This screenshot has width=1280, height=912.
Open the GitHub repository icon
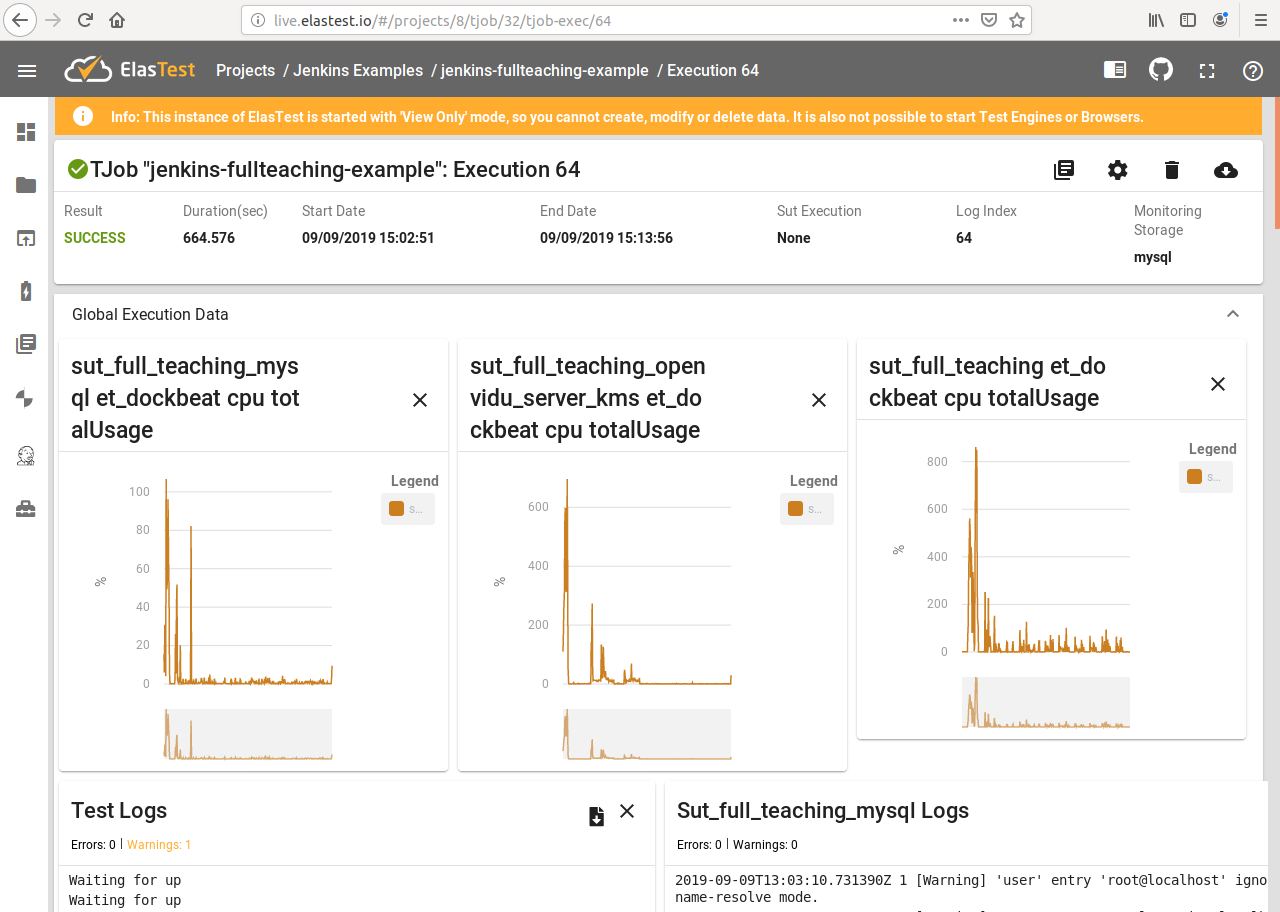point(1160,70)
